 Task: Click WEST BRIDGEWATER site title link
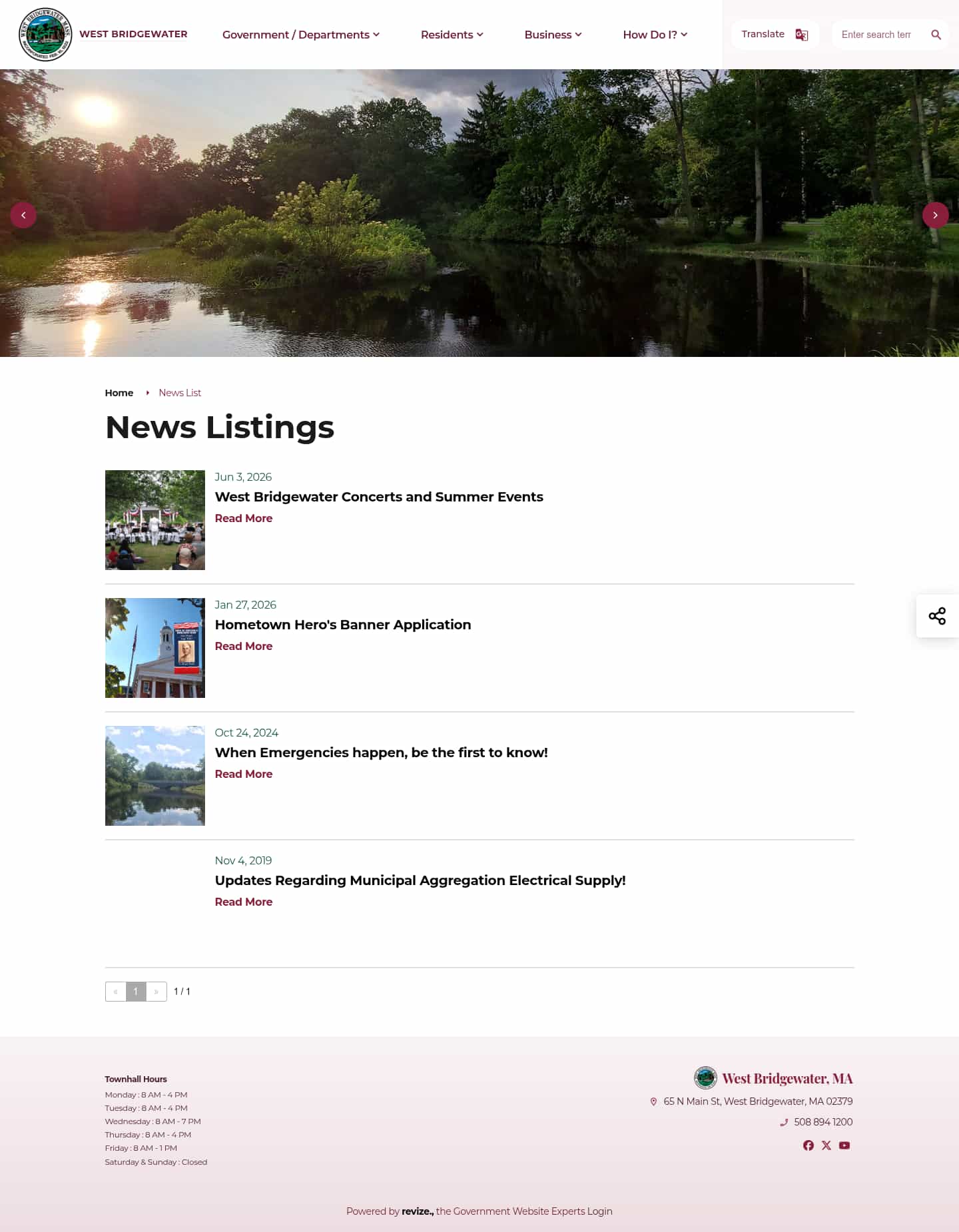pos(133,34)
